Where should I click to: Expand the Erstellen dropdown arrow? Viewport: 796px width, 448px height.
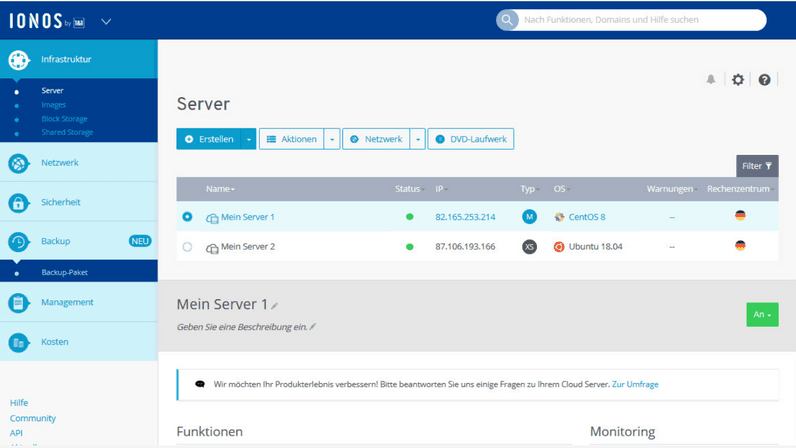click(249, 140)
